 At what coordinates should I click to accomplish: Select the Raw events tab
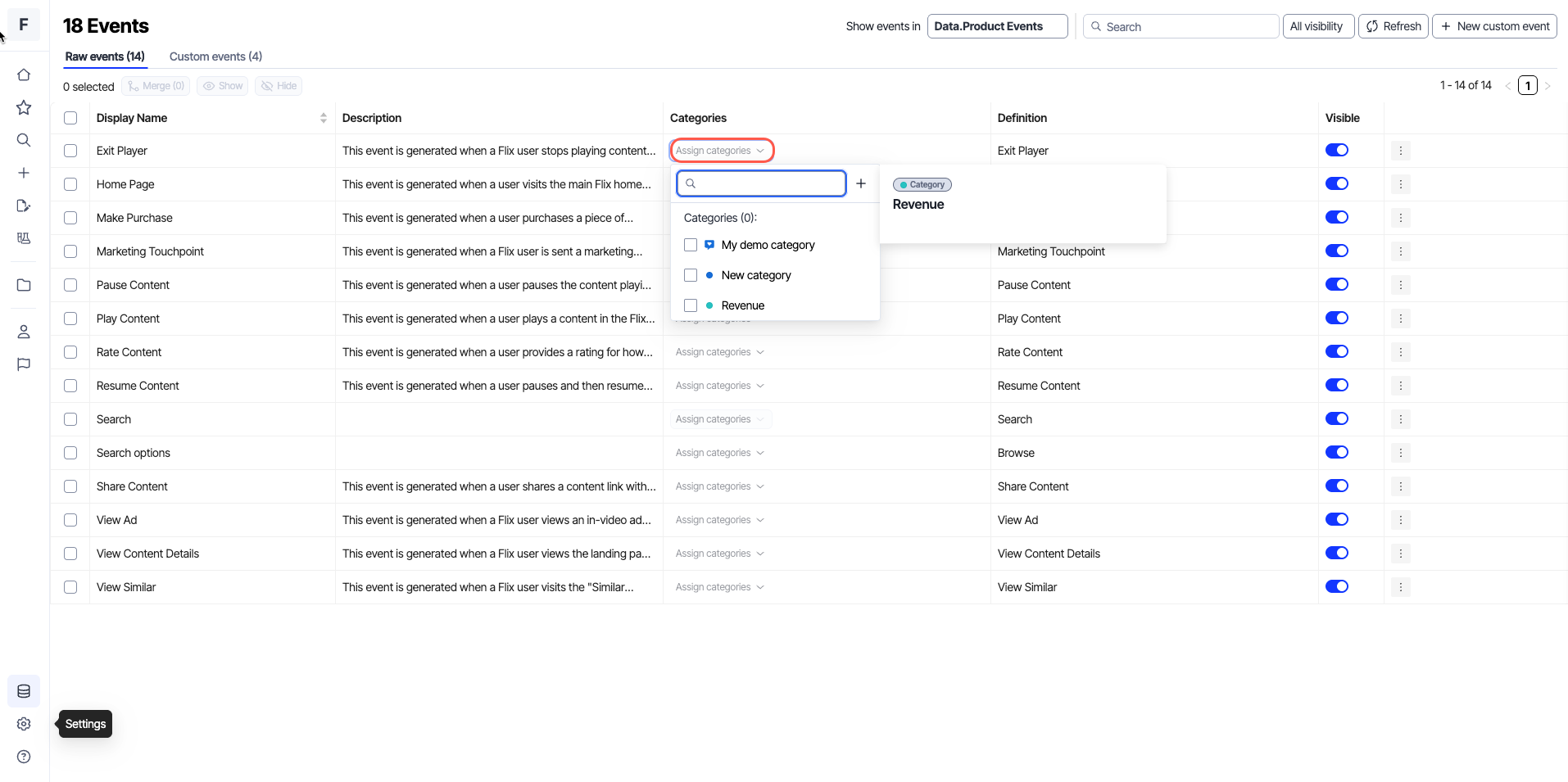click(x=105, y=57)
